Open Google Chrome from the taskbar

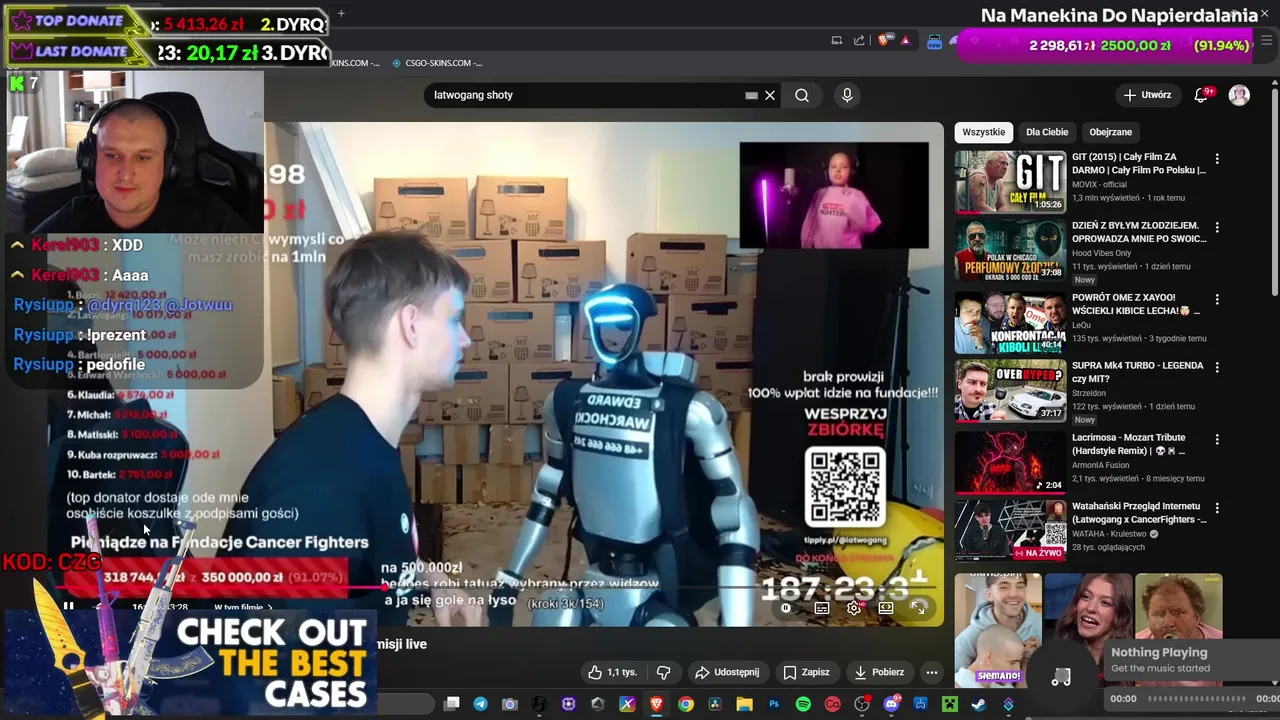click(685, 704)
